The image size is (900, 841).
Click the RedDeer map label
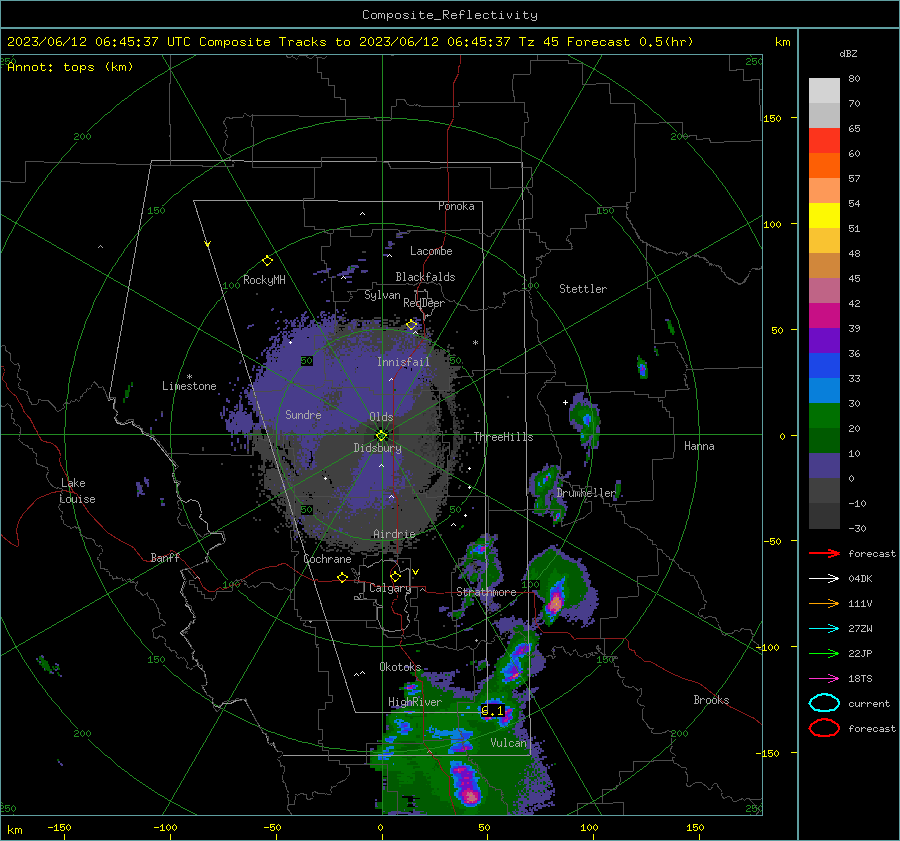pyautogui.click(x=424, y=303)
